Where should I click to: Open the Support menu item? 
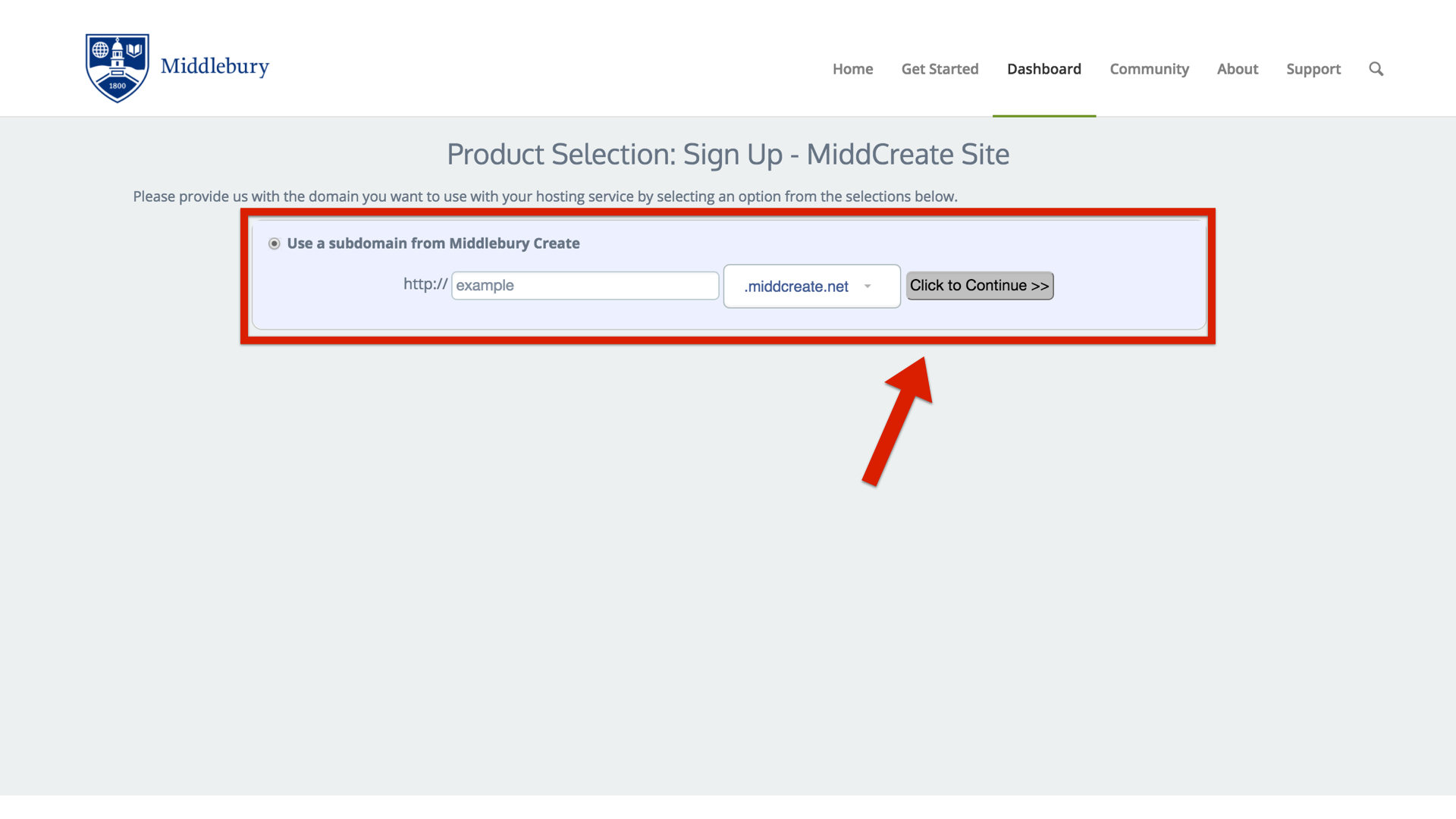click(x=1313, y=69)
